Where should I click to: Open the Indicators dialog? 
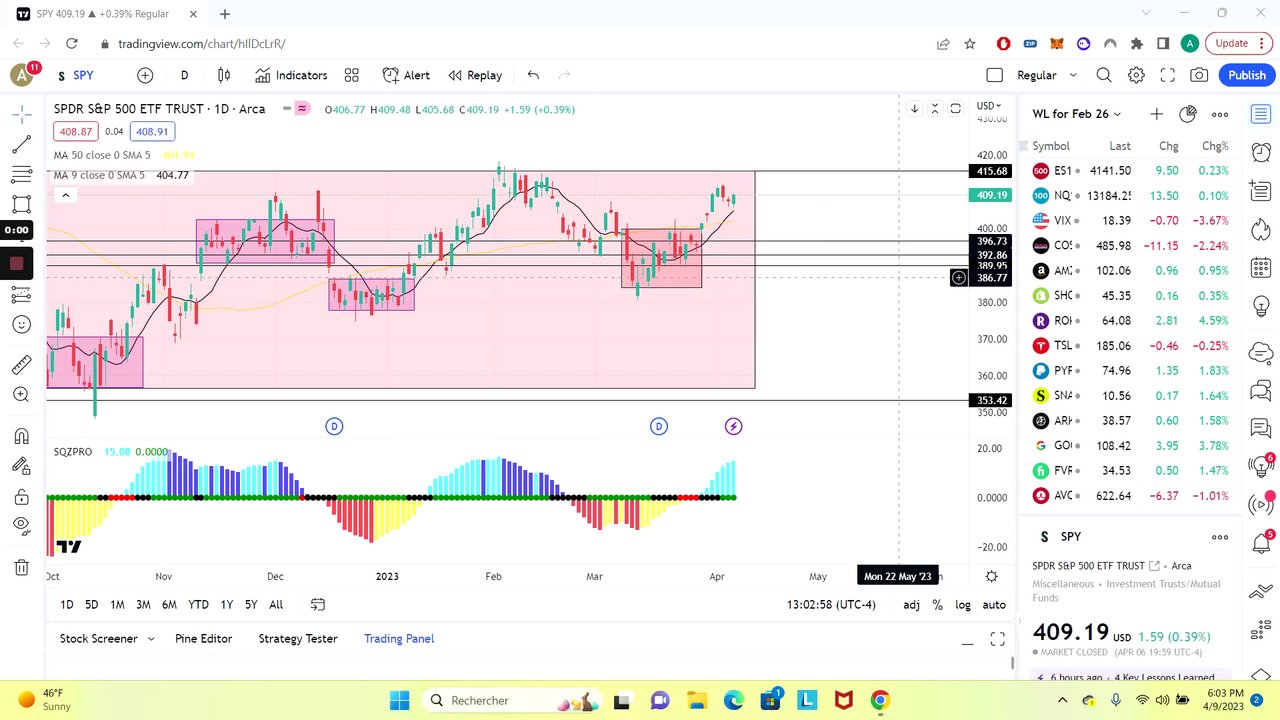pos(291,75)
